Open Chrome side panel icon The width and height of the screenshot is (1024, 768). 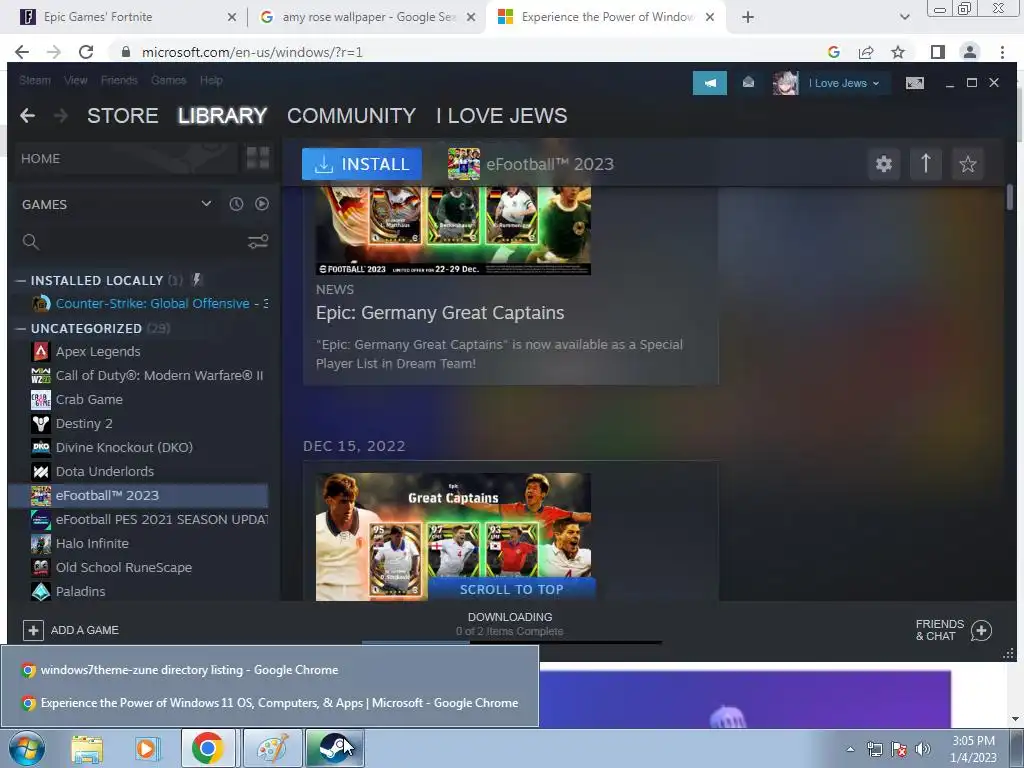(938, 52)
